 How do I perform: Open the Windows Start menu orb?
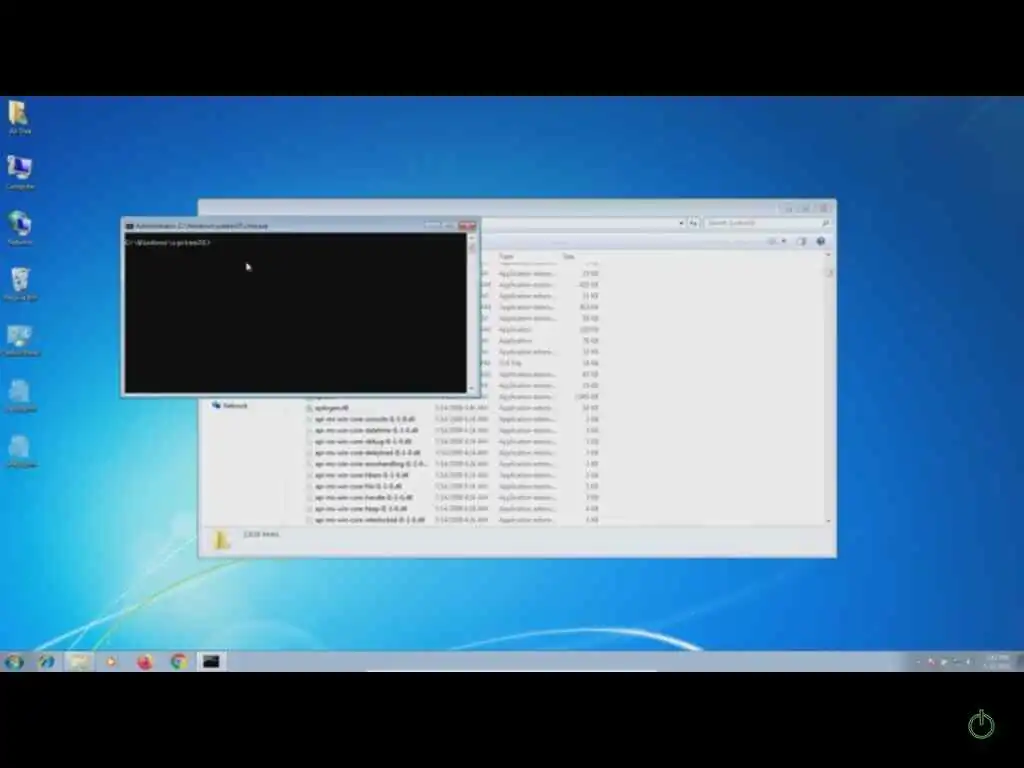(14, 662)
